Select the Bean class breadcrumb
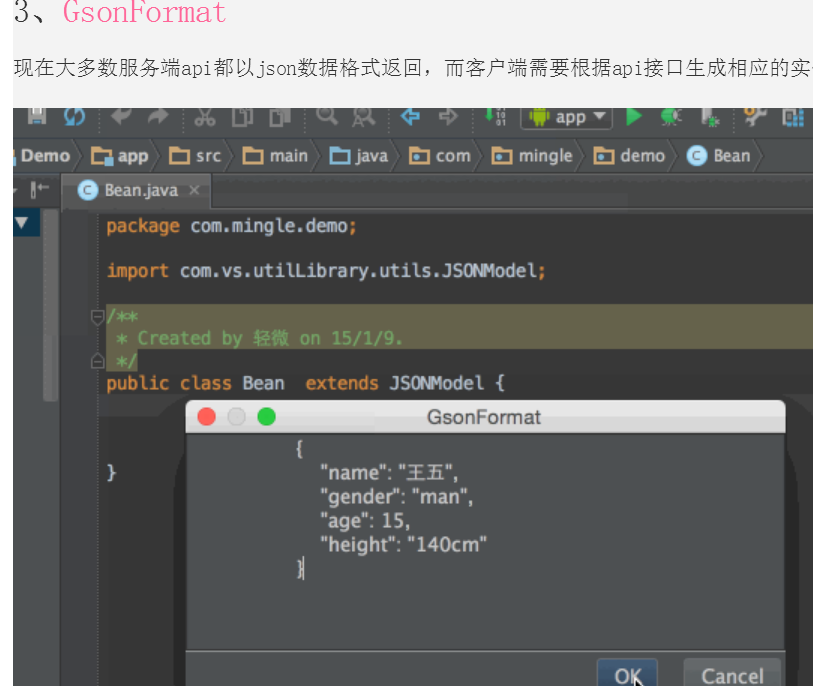Screen dimensions: 813x686 pos(719,156)
